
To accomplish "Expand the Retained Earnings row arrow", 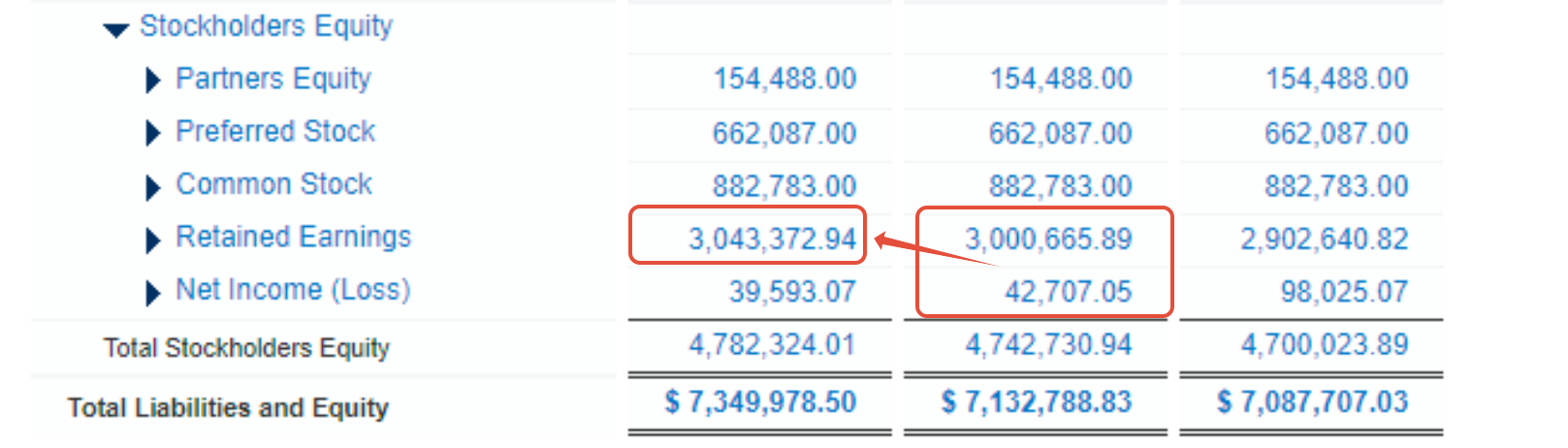I will coord(152,240).
